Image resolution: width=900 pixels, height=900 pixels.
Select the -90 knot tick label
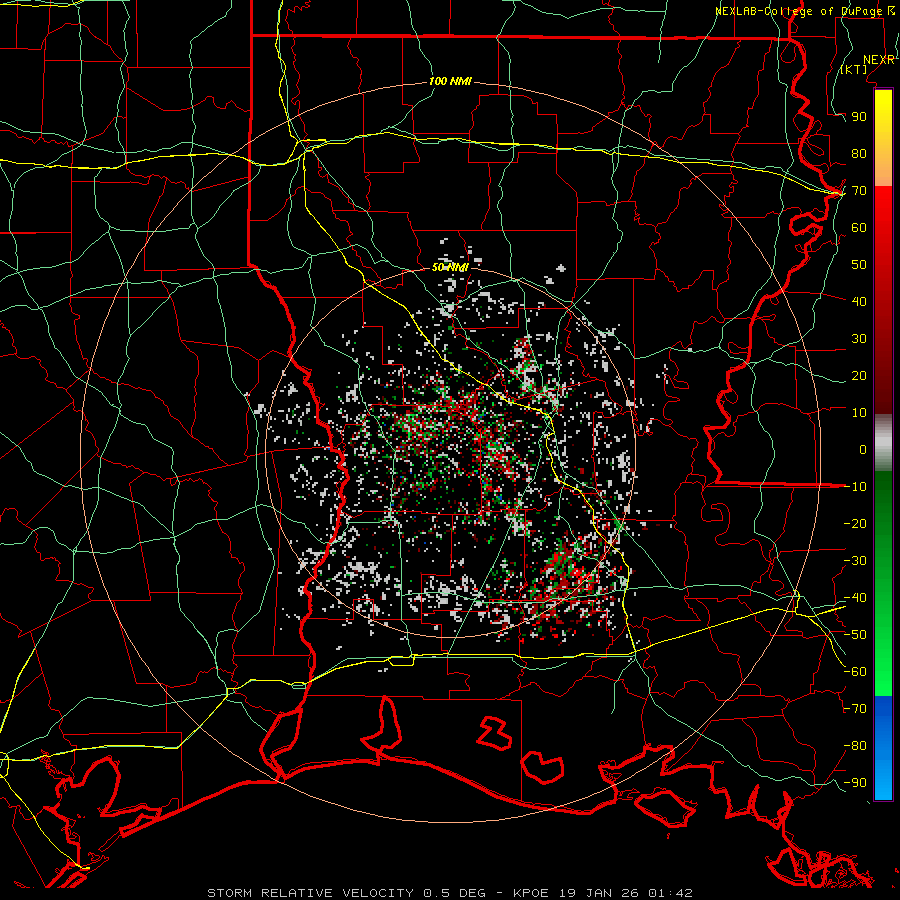(855, 783)
